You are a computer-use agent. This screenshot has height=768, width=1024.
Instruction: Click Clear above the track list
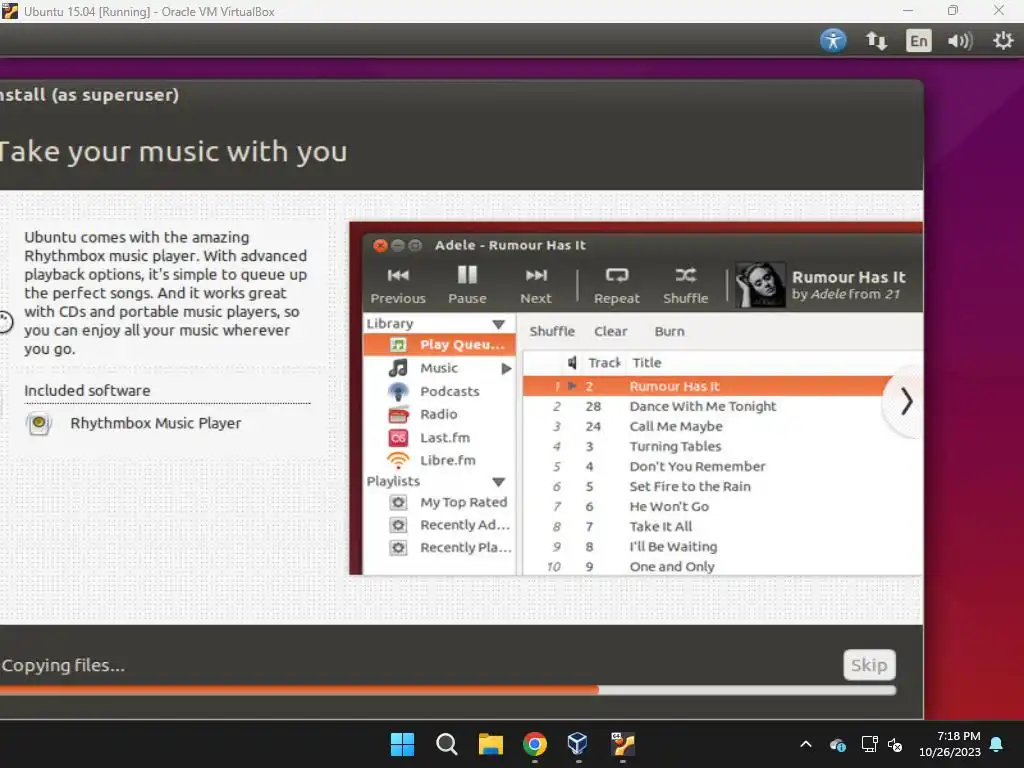click(x=611, y=331)
